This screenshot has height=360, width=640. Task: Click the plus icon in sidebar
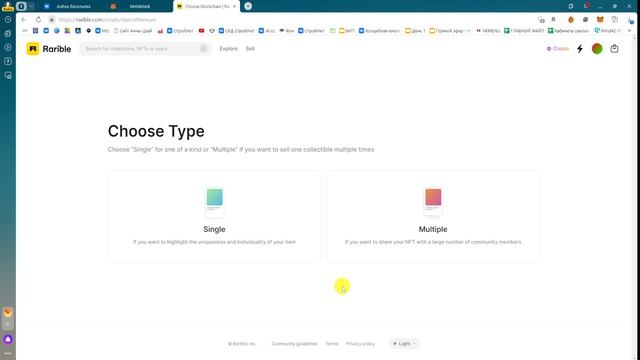pos(8,325)
